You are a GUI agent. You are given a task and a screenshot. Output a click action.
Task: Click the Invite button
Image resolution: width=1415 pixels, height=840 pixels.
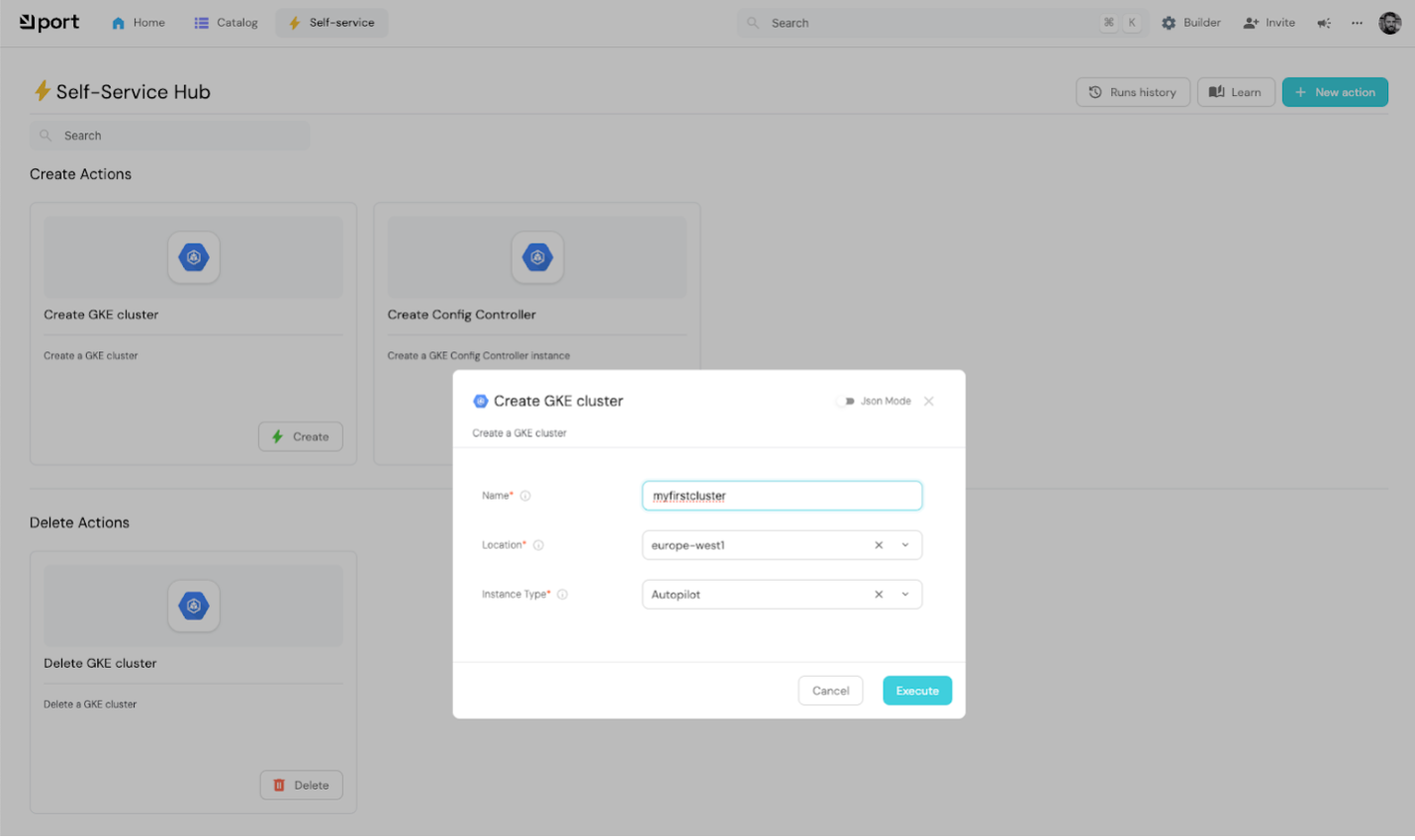point(1270,23)
